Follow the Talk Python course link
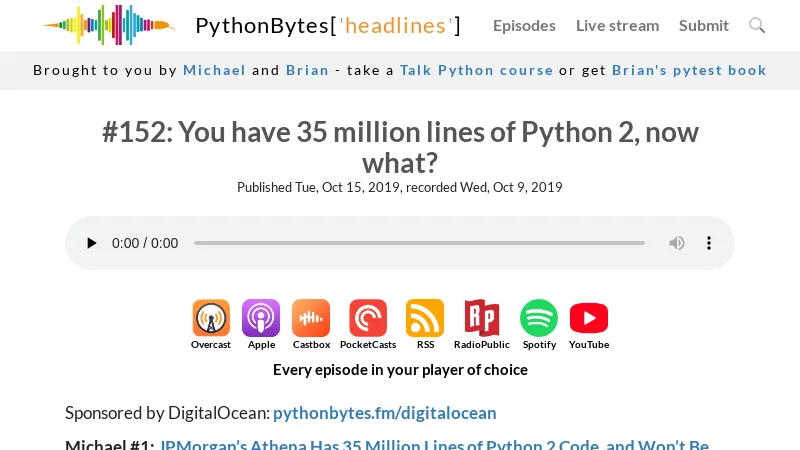This screenshot has width=800, height=450. point(476,70)
